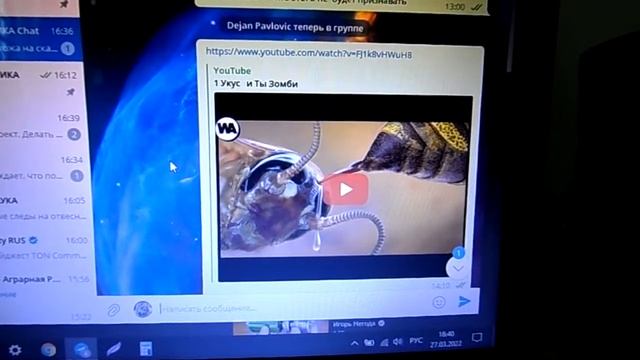Open the notification center icon
Viewport: 640px width, 360px height.
pyautogui.click(x=477, y=338)
